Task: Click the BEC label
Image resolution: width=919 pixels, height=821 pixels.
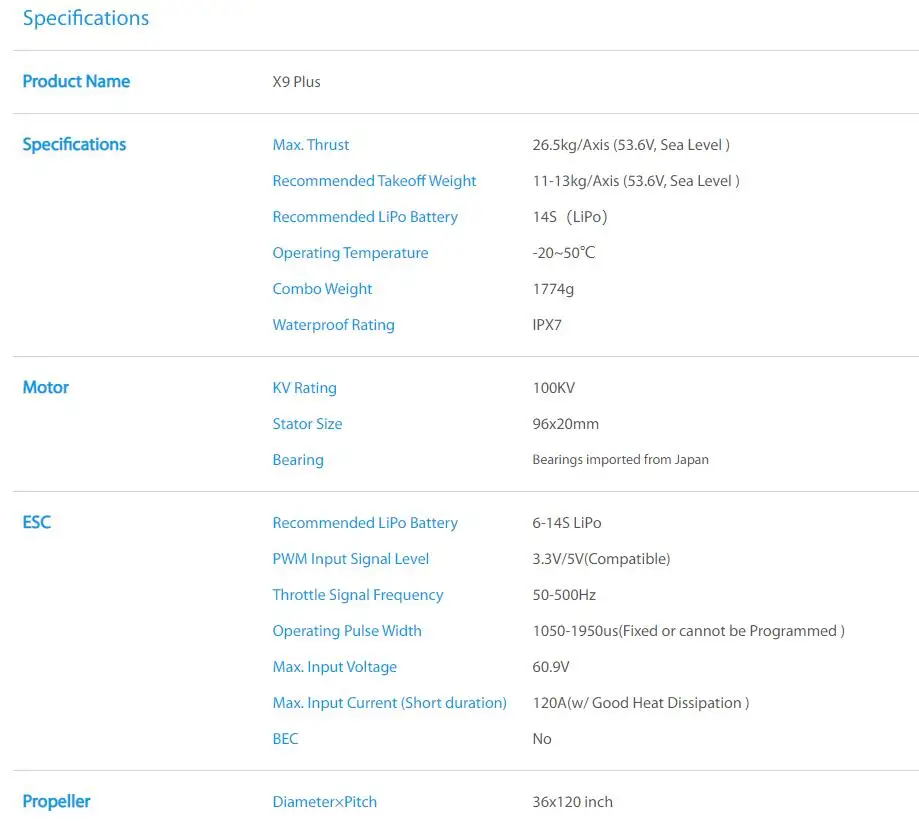Action: [x=285, y=739]
